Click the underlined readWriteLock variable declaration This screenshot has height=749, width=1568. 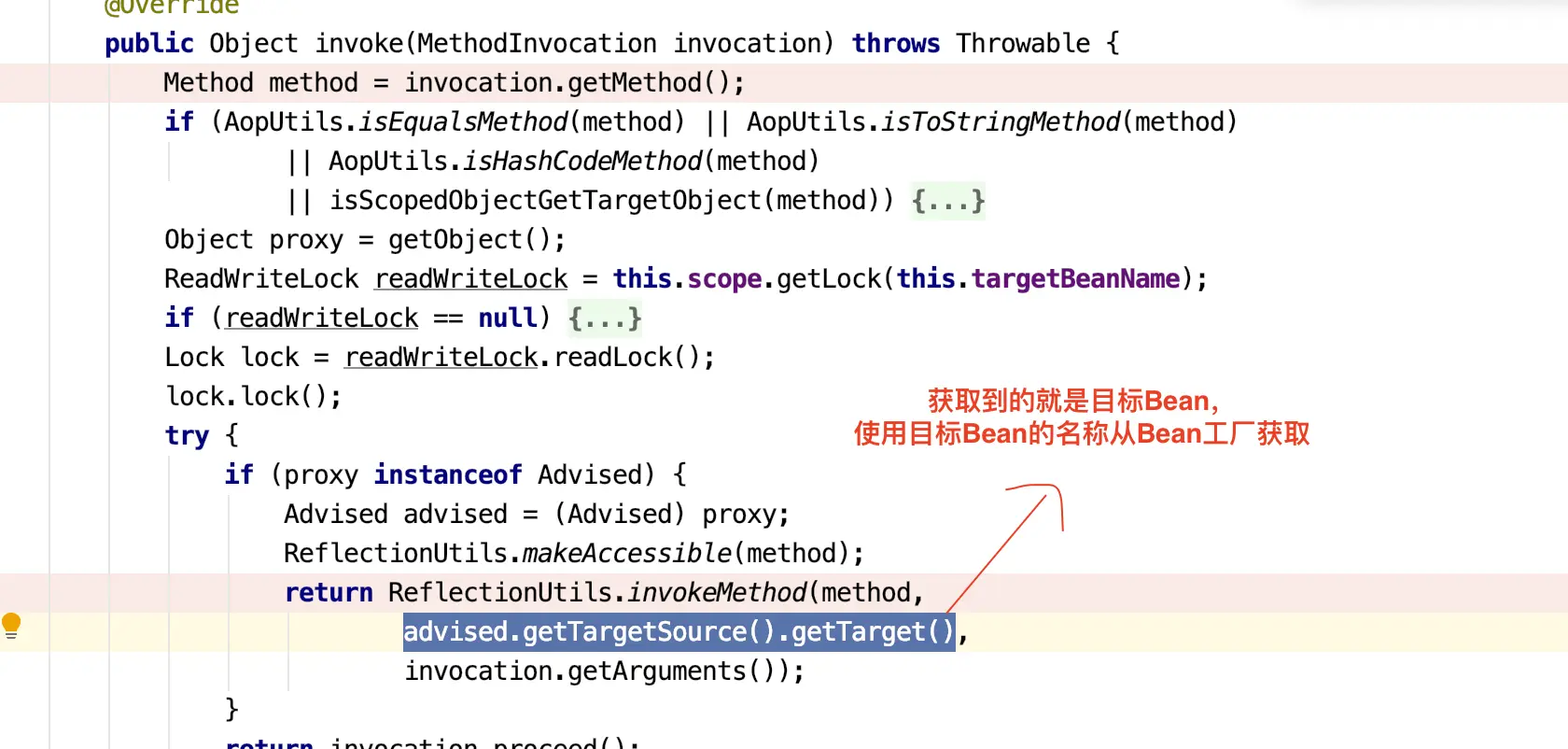(471, 279)
